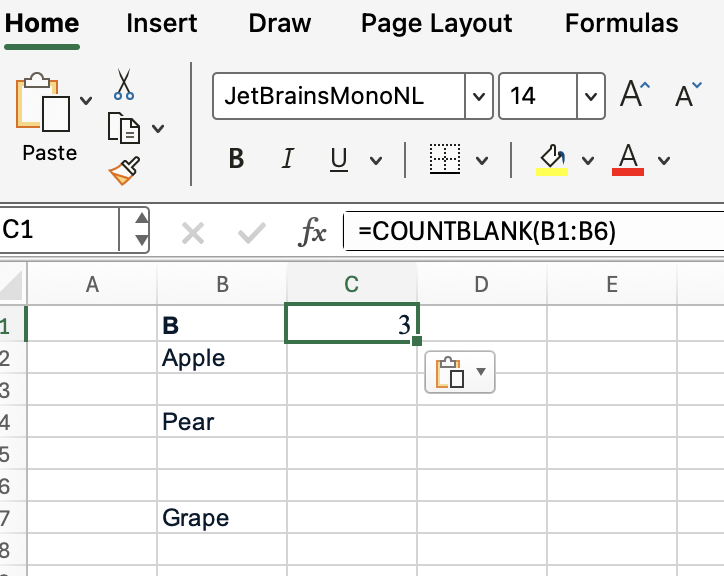The width and height of the screenshot is (724, 576).
Task: Open the Formulas tab
Action: 621,23
